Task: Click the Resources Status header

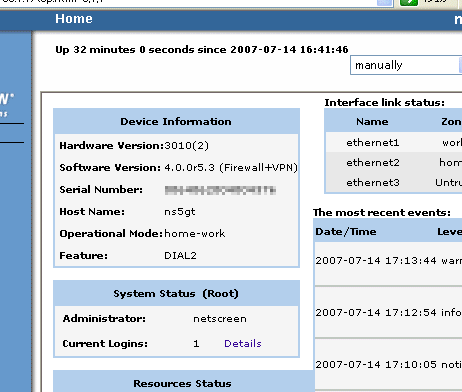Action: point(182,383)
